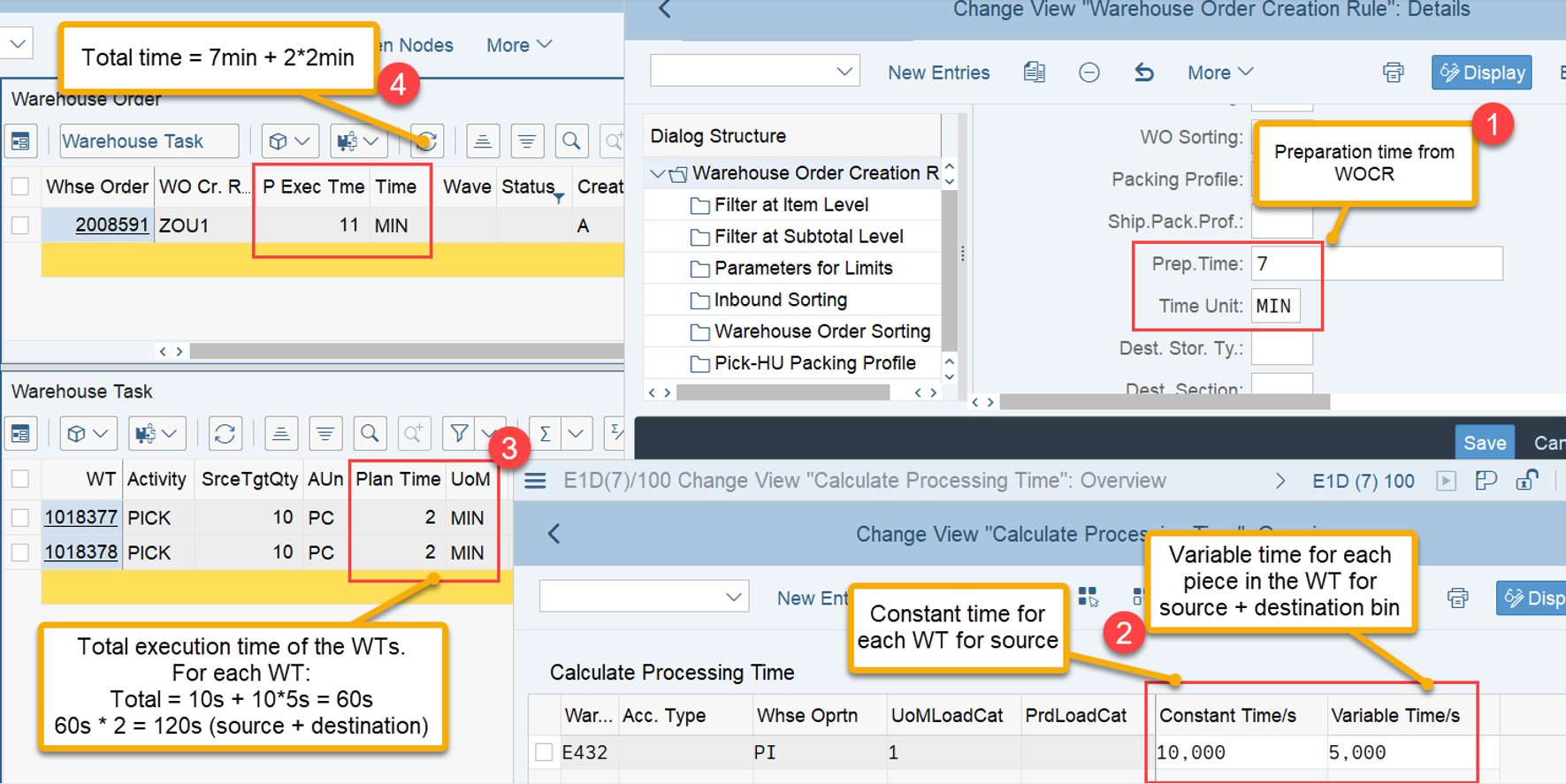Viewport: 1566px width, 784px height.
Task: Open Parameters for Limits in Dialog Structure
Action: tap(803, 268)
